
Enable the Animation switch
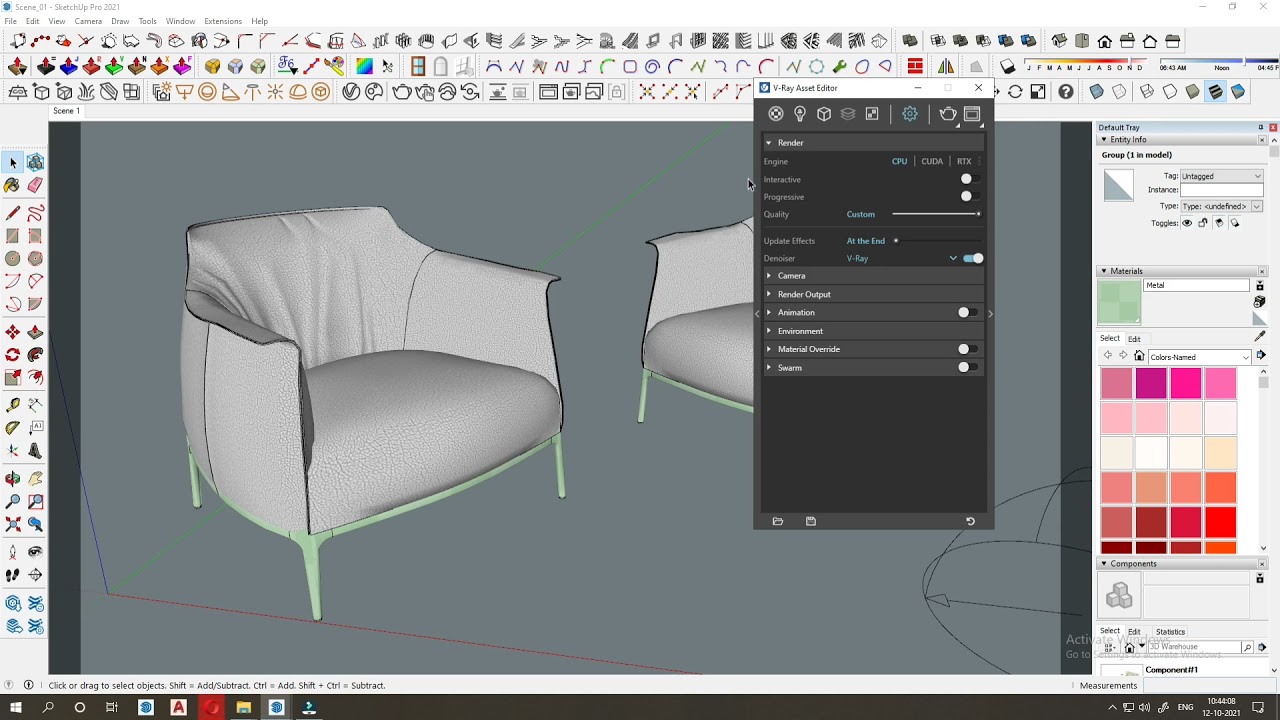(966, 312)
